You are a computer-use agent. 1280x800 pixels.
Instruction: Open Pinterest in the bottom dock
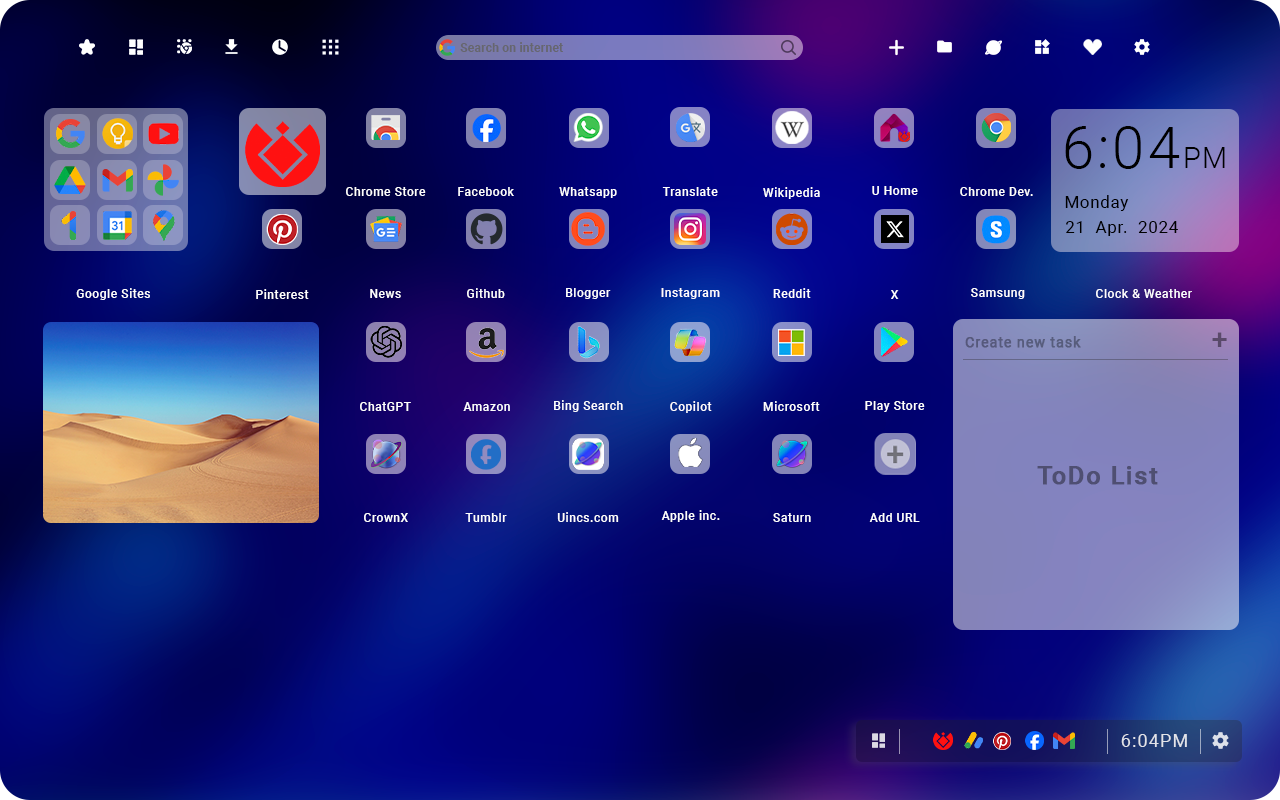1002,741
